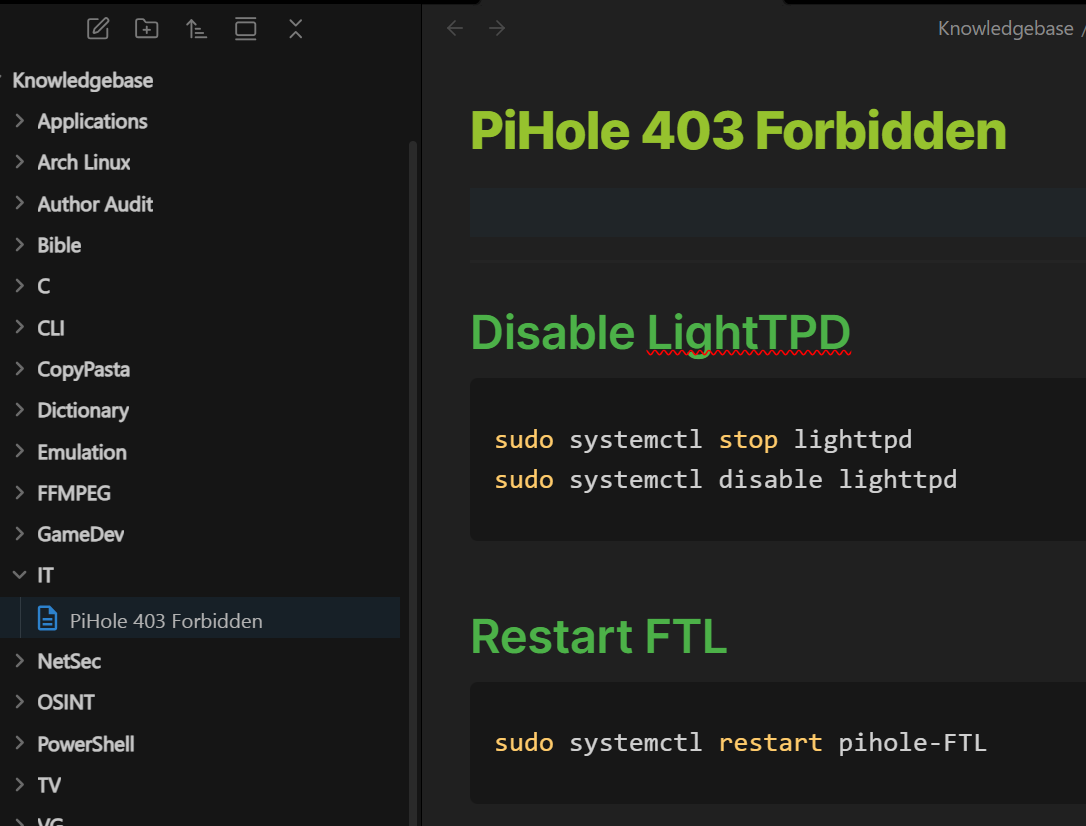The height and width of the screenshot is (826, 1086).
Task: Click the OSINT folder name
Action: coord(66,702)
